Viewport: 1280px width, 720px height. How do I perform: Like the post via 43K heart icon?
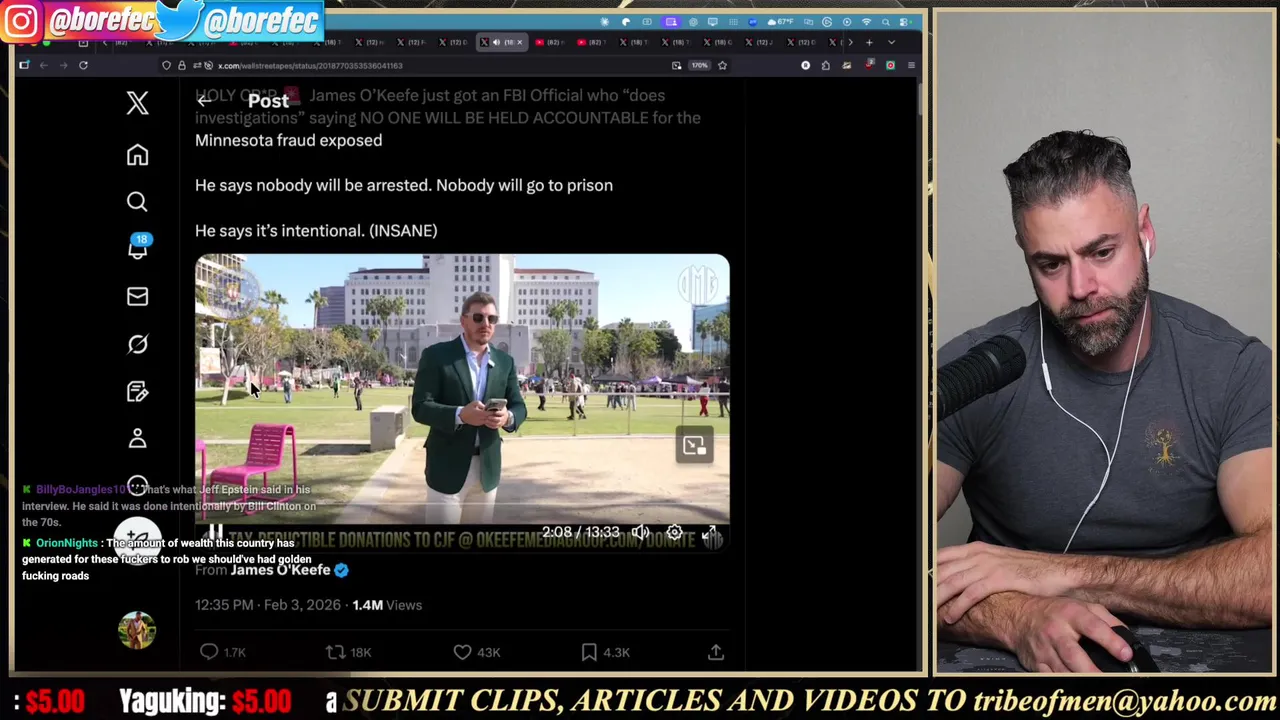[x=462, y=652]
